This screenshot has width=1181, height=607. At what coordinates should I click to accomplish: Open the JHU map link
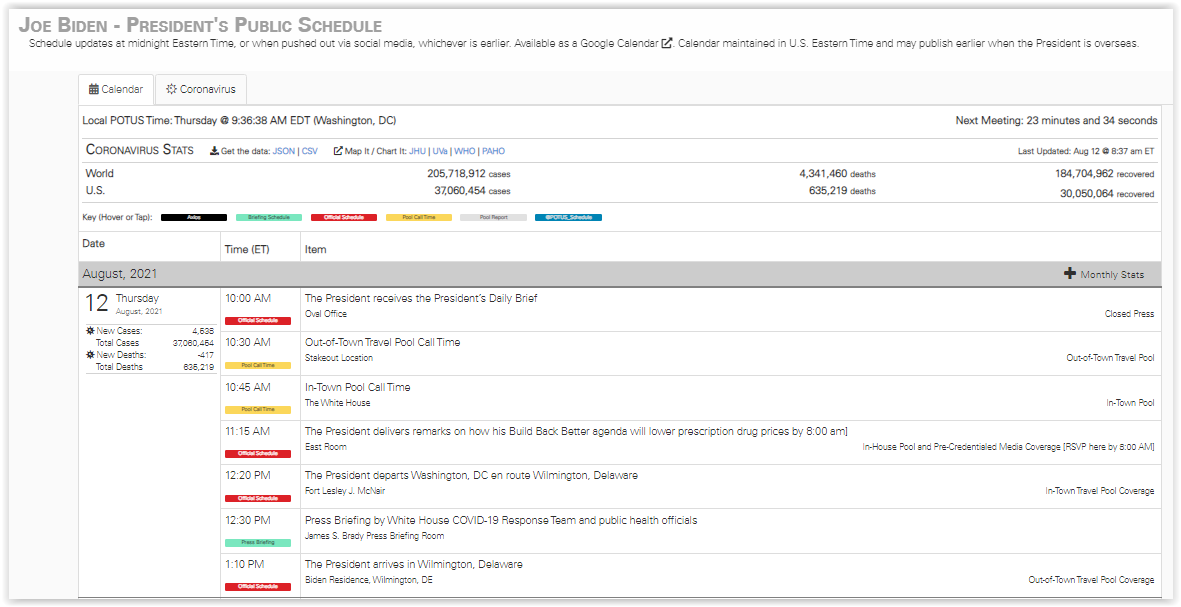pos(417,151)
